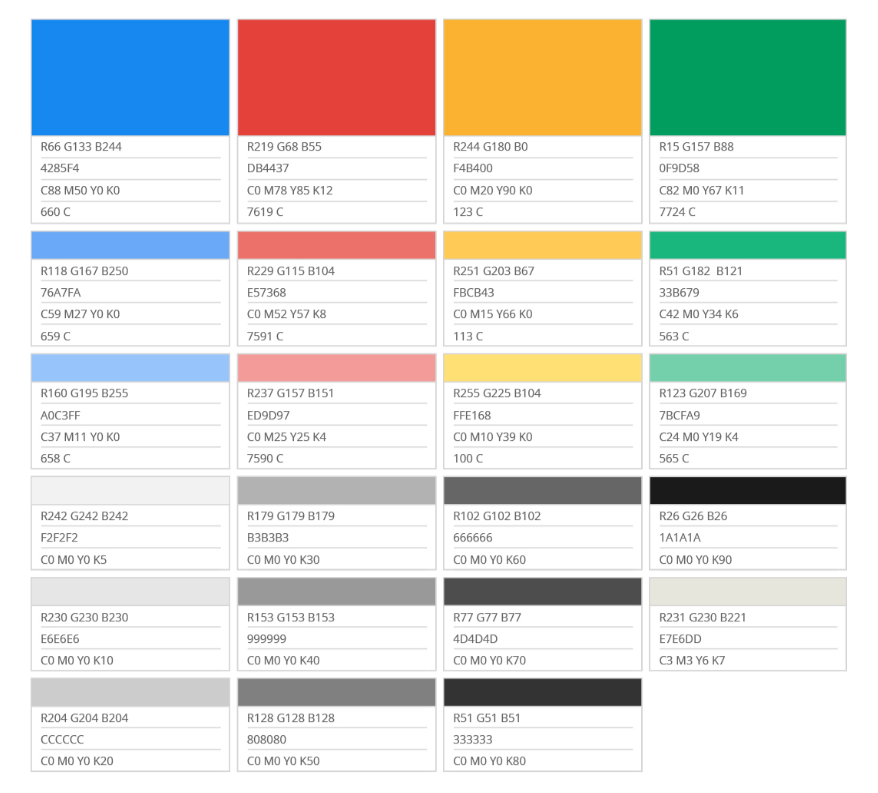Screen dimensions: 878x793
Task: Click the Pantone value 7619 C
Action: [x=265, y=212]
